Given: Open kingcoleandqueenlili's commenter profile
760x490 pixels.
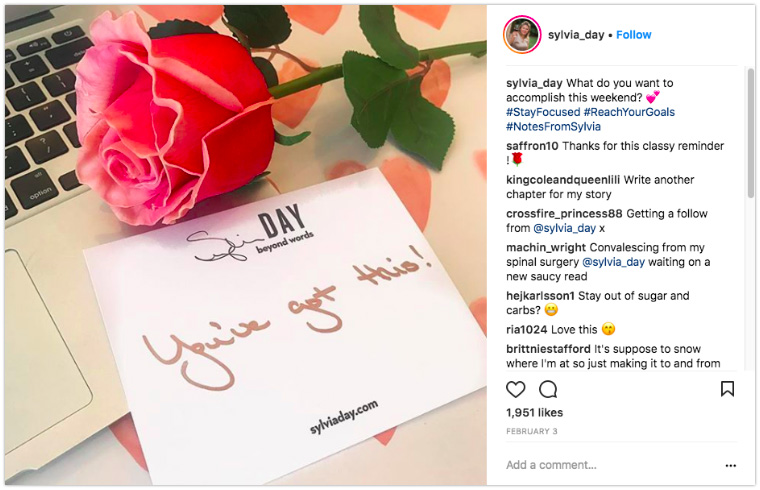Looking at the screenshot, I should [563, 180].
